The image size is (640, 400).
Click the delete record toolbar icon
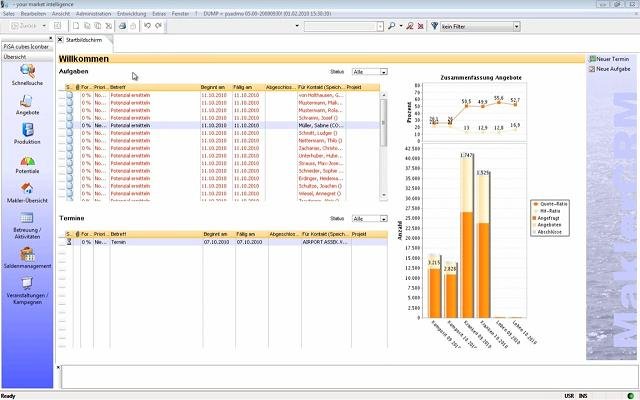point(109,26)
